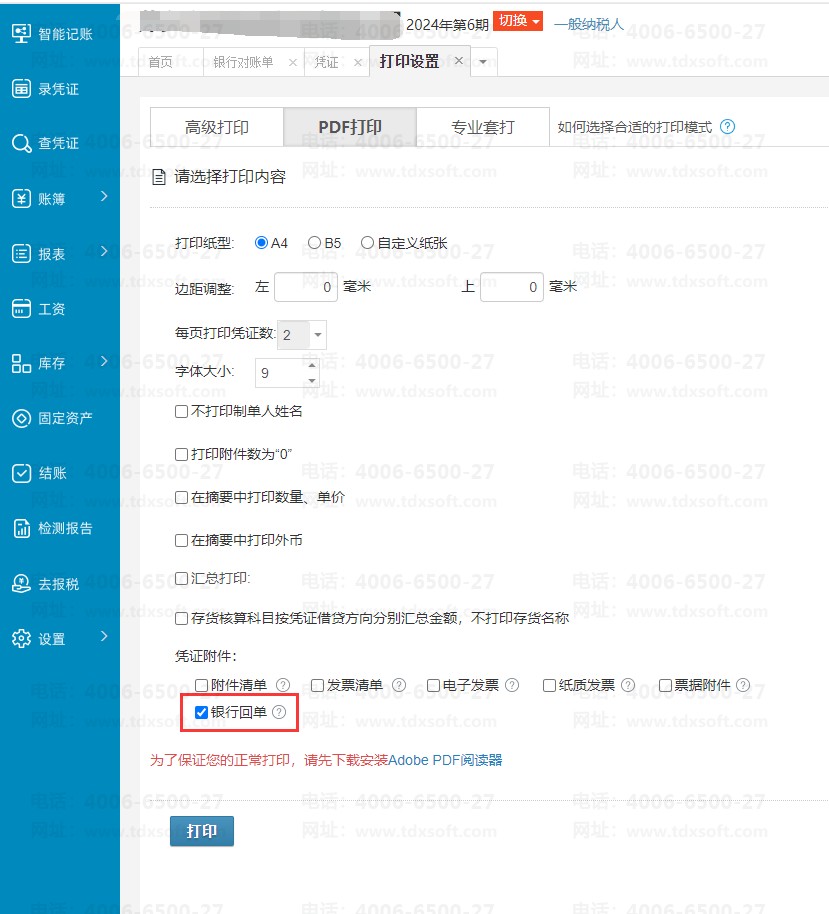Open the 检测报告 report icon
Image resolution: width=829 pixels, height=914 pixels.
(x=21, y=528)
